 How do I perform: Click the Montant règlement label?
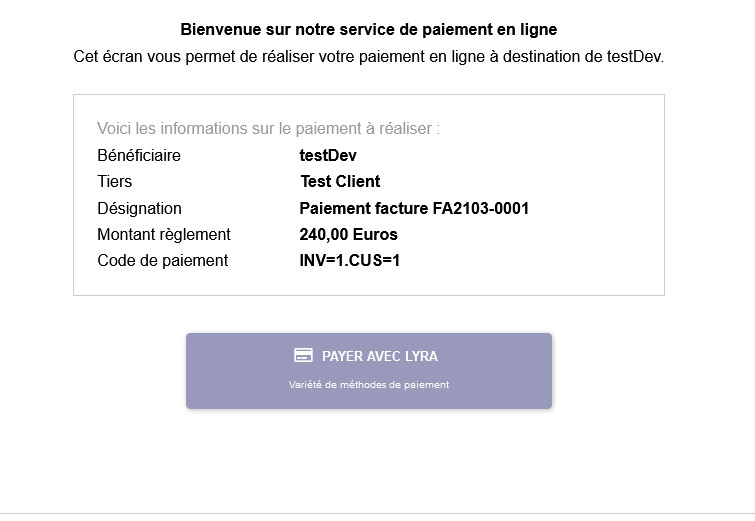164,235
